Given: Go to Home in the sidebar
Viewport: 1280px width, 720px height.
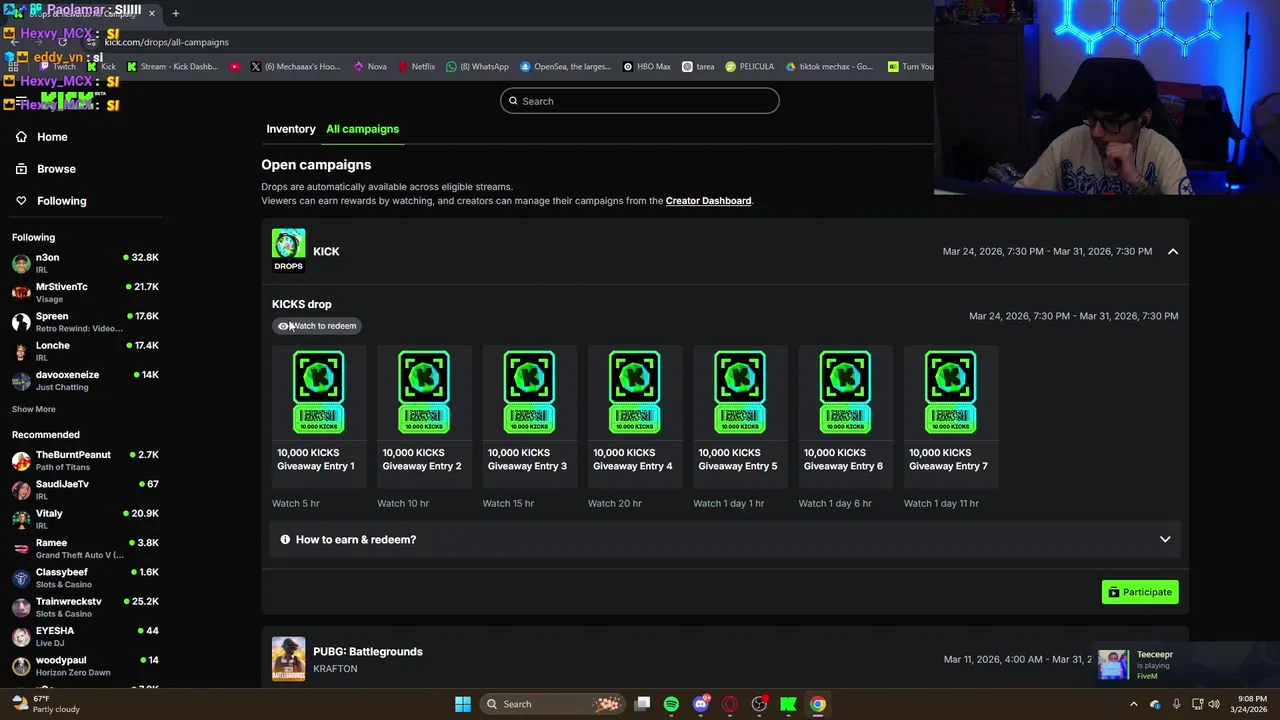Looking at the screenshot, I should [52, 137].
